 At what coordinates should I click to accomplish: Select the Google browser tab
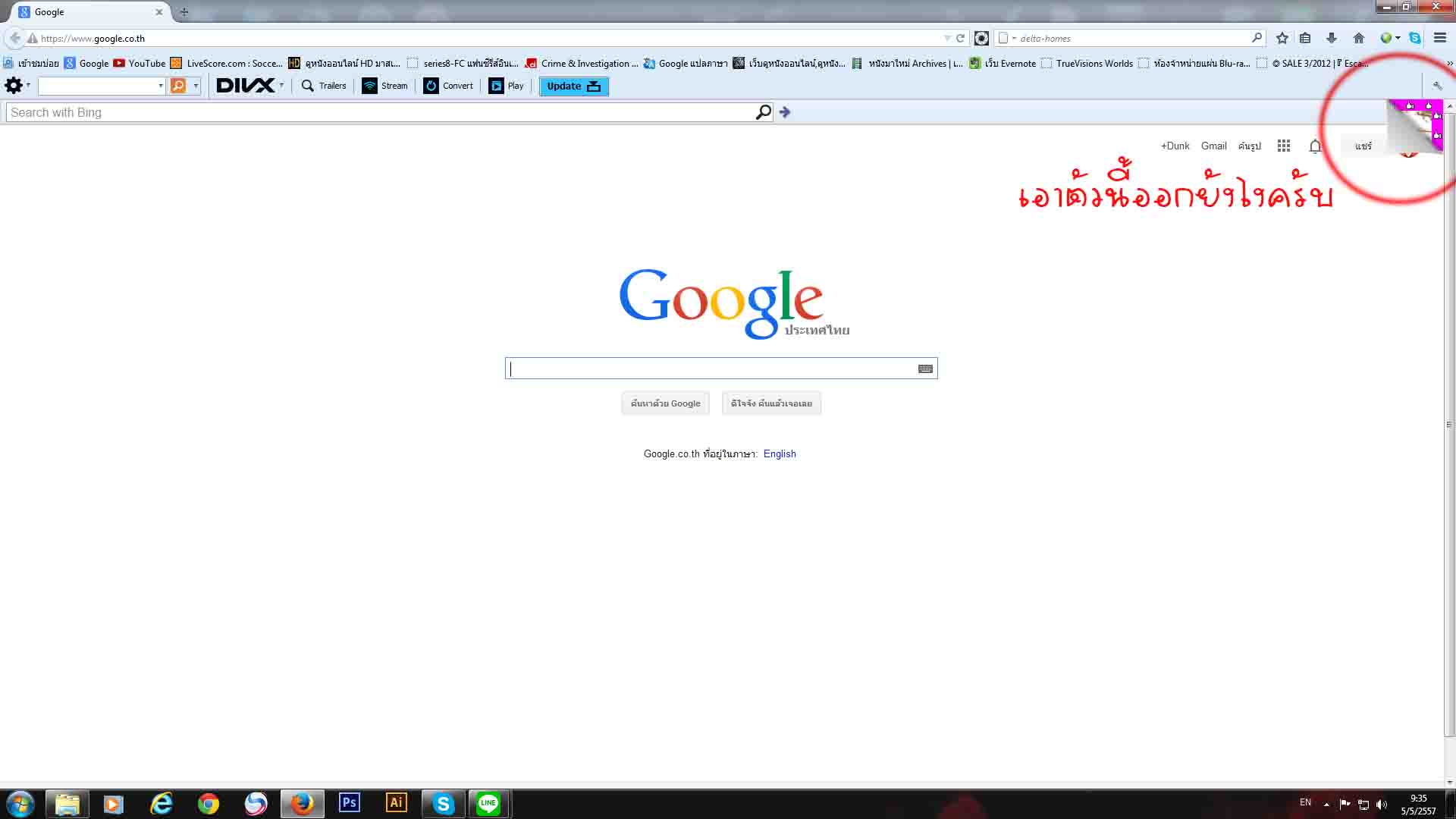tap(91, 12)
